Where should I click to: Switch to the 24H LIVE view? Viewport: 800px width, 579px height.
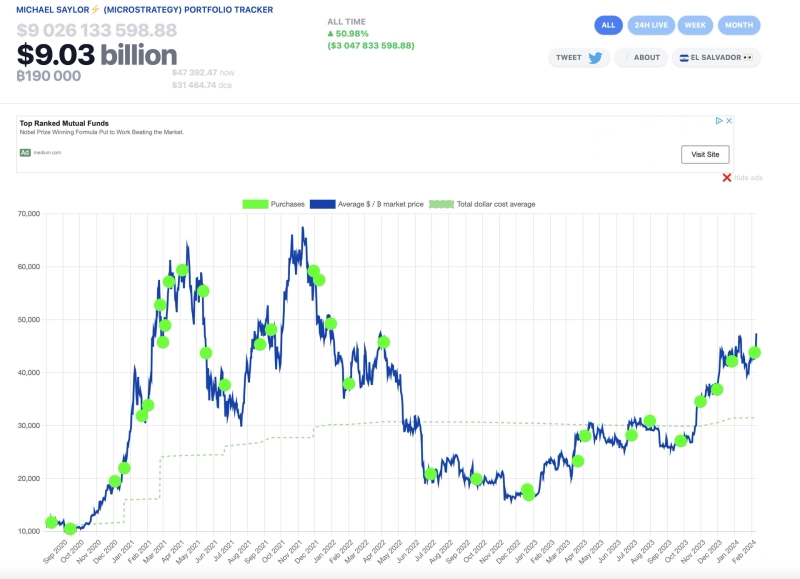(x=651, y=25)
